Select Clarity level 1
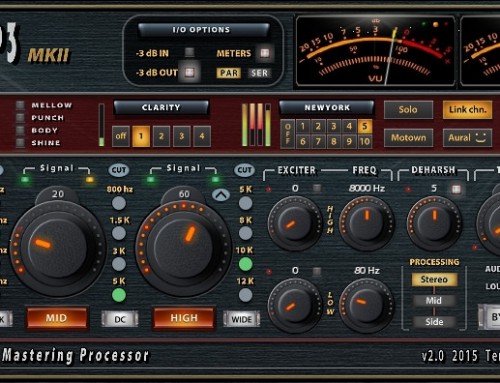Screen dimensions: 500x383 (141, 136)
